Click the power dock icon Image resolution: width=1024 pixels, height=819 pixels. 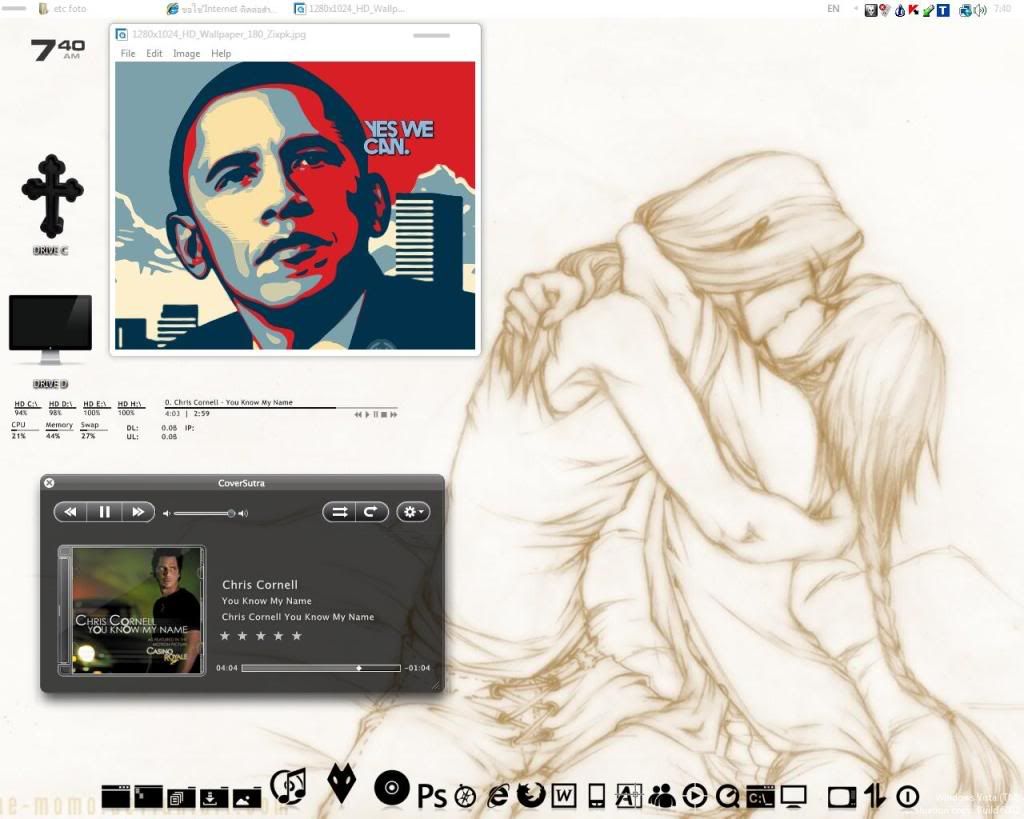tap(907, 796)
